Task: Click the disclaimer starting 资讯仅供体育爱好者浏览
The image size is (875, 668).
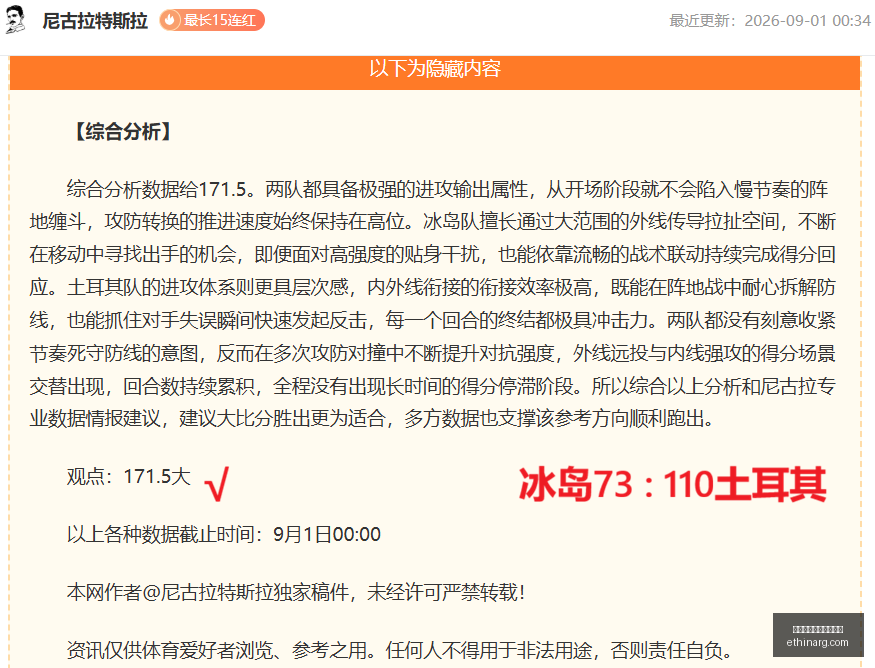Action: click(x=400, y=650)
